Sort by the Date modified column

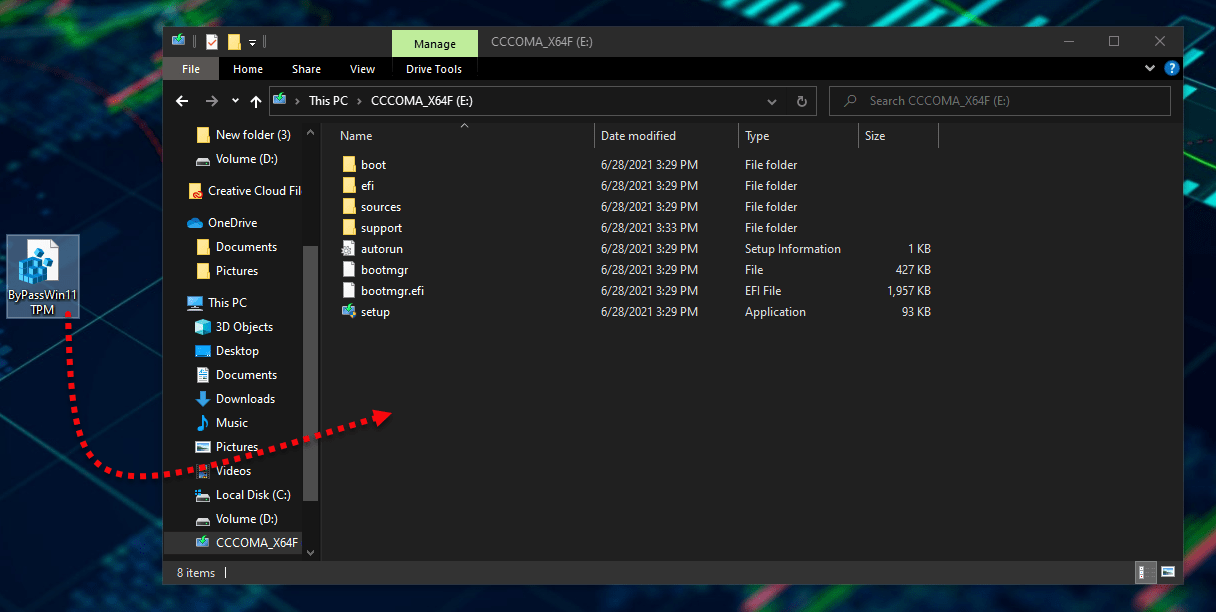(x=638, y=136)
